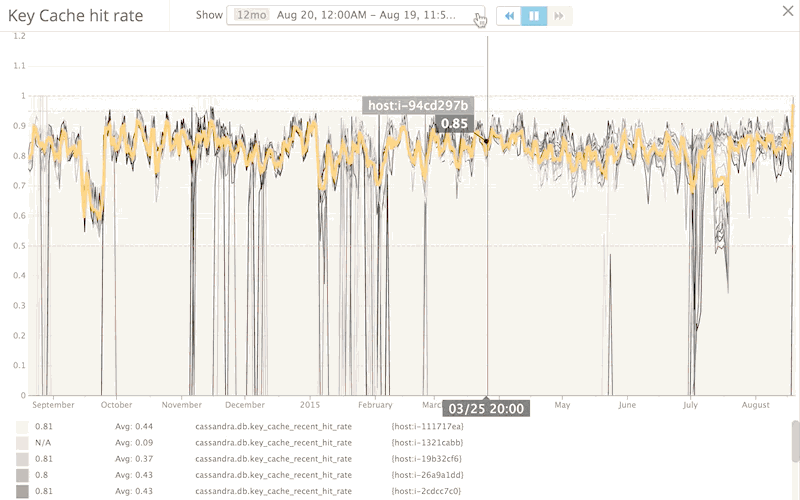Select the host:i-111717ea legend entry
Viewport: 800px width, 500px height.
pos(428,427)
